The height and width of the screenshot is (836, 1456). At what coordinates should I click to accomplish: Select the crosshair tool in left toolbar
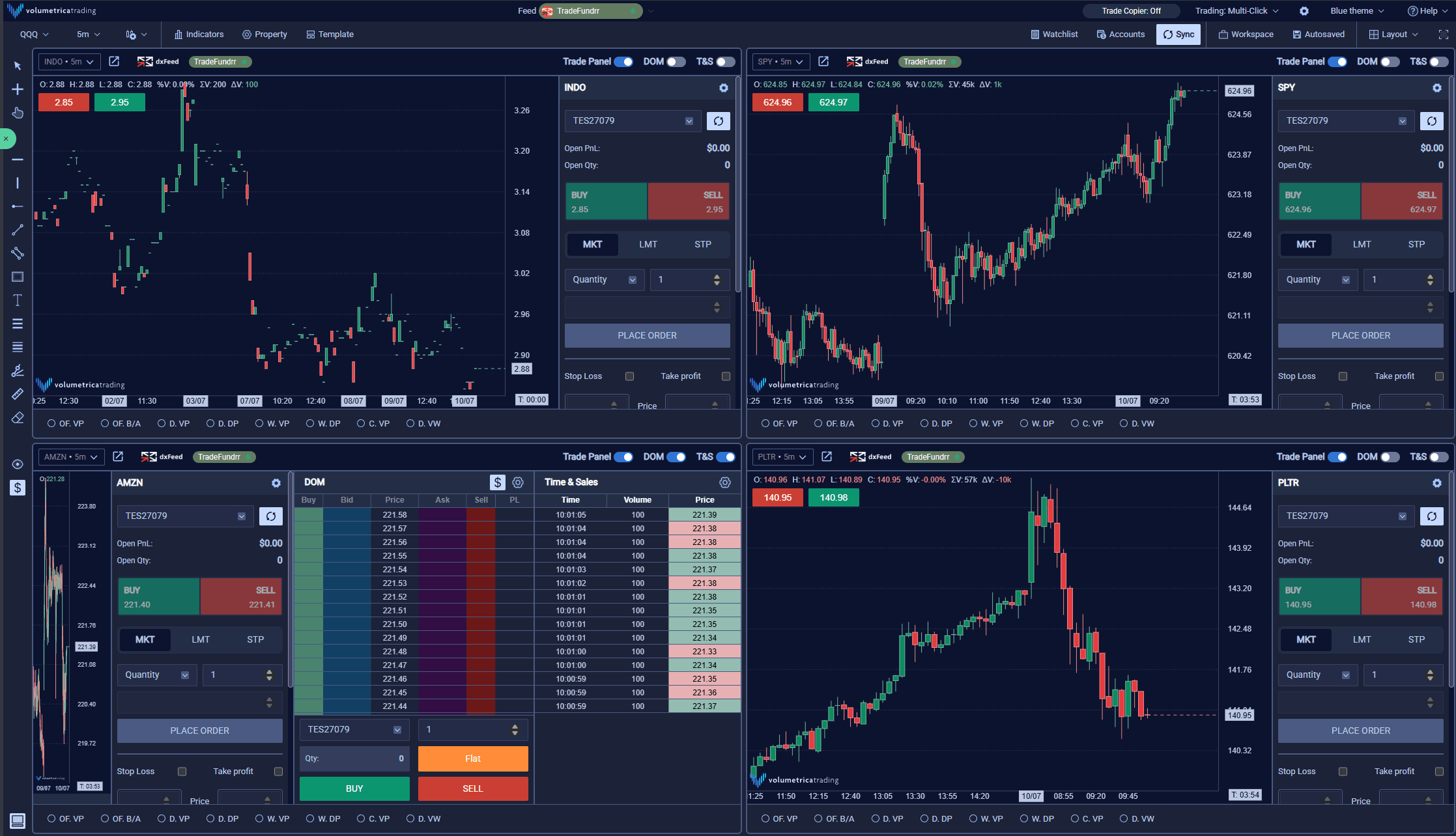18,89
